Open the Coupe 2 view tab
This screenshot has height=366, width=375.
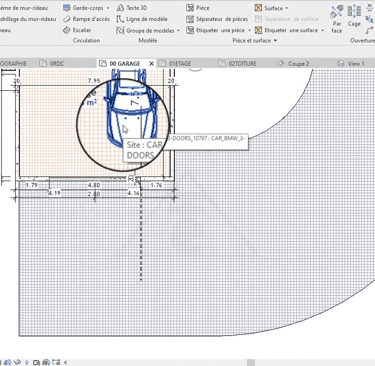coord(294,63)
